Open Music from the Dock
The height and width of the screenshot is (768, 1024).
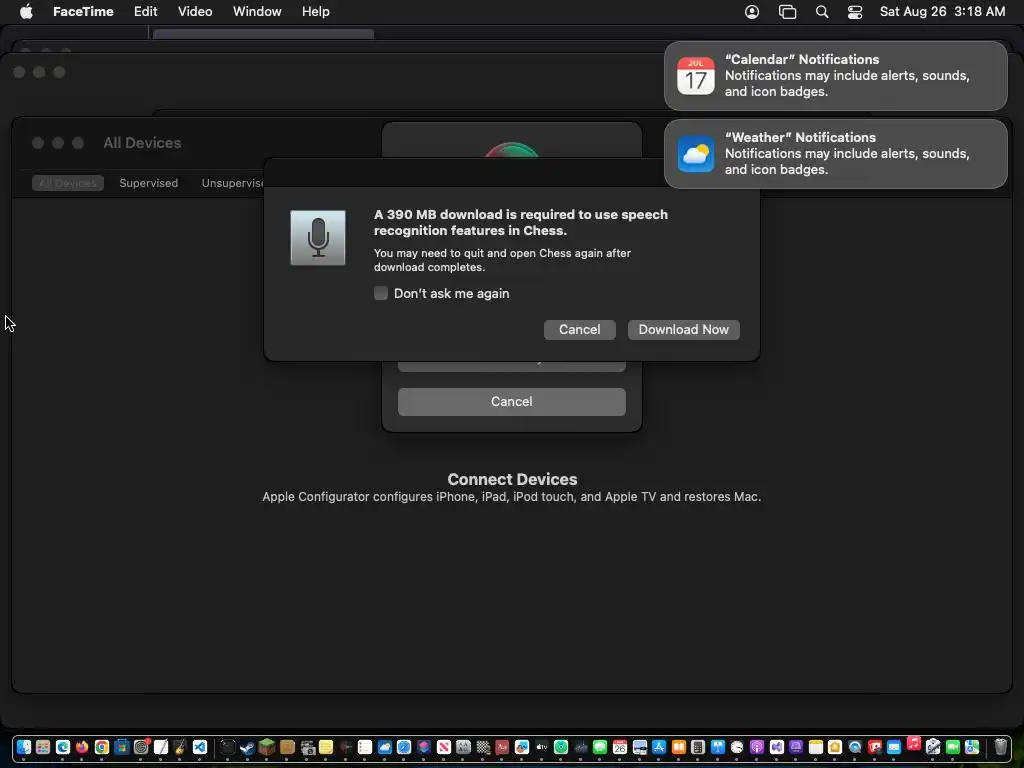(914, 743)
